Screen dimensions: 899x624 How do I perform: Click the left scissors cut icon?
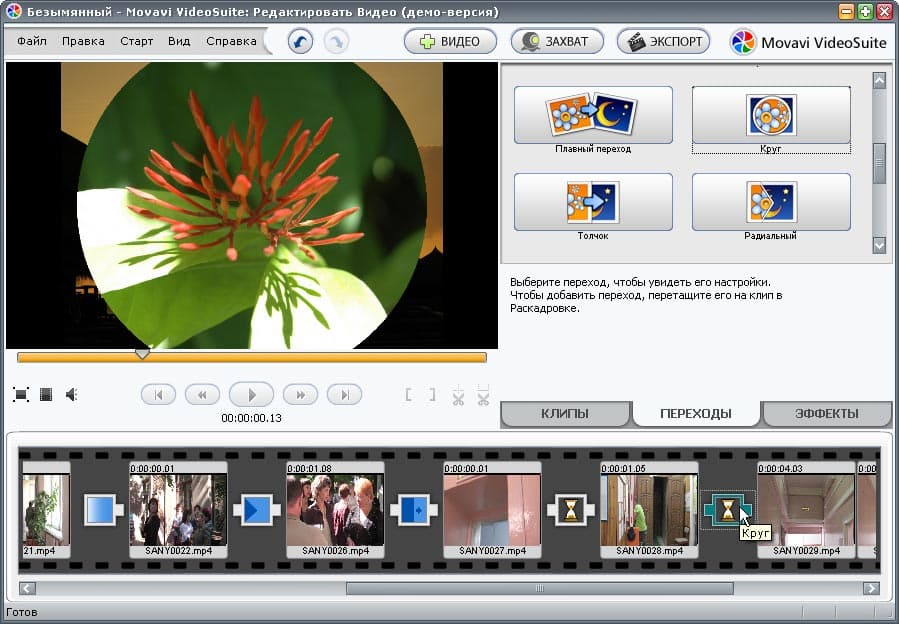458,395
